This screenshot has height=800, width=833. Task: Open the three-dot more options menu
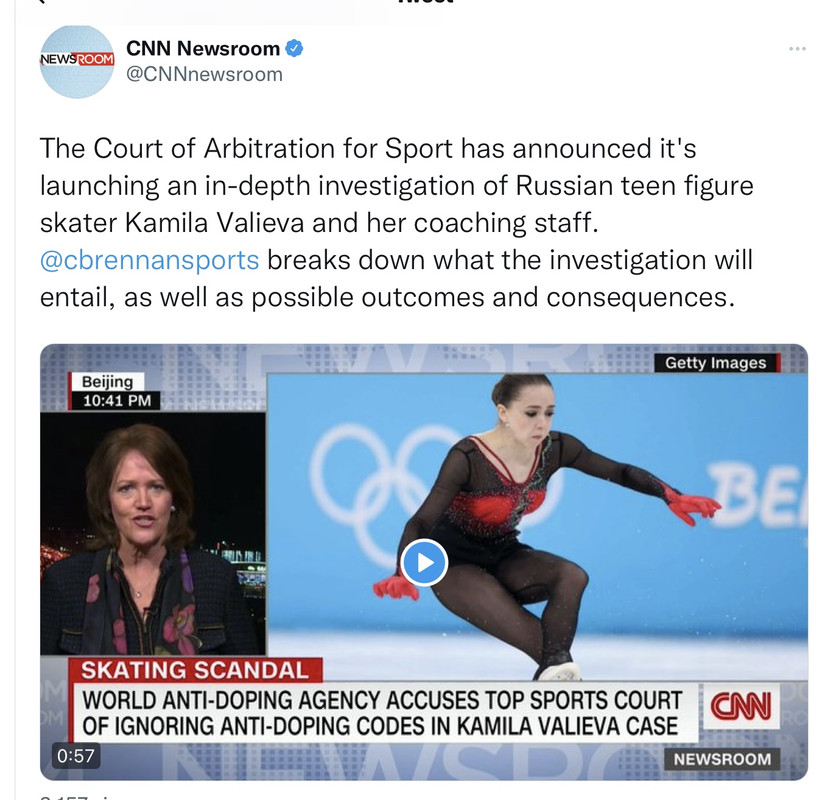point(797,49)
